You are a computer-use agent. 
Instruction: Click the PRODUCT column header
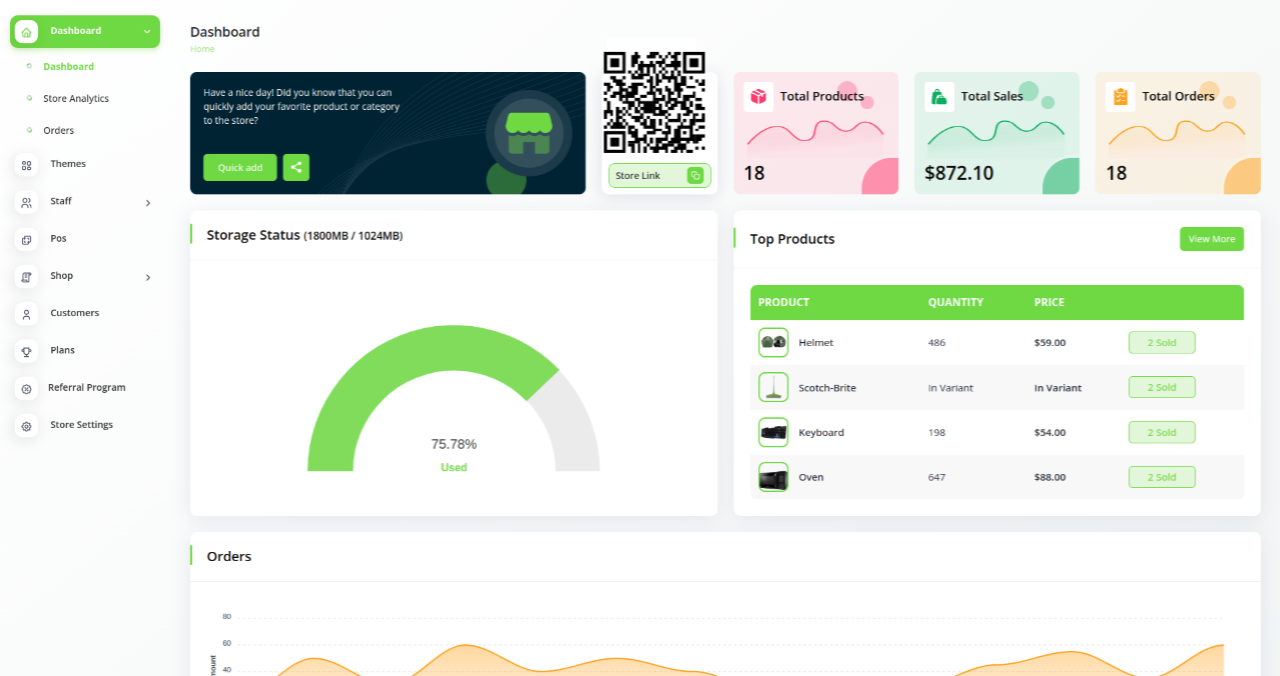click(x=784, y=302)
